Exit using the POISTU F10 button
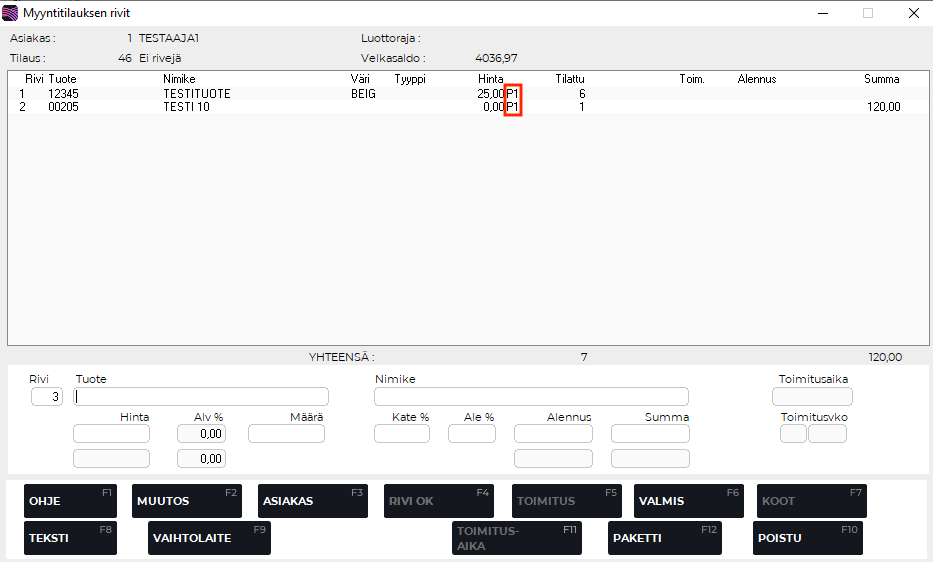 click(807, 538)
